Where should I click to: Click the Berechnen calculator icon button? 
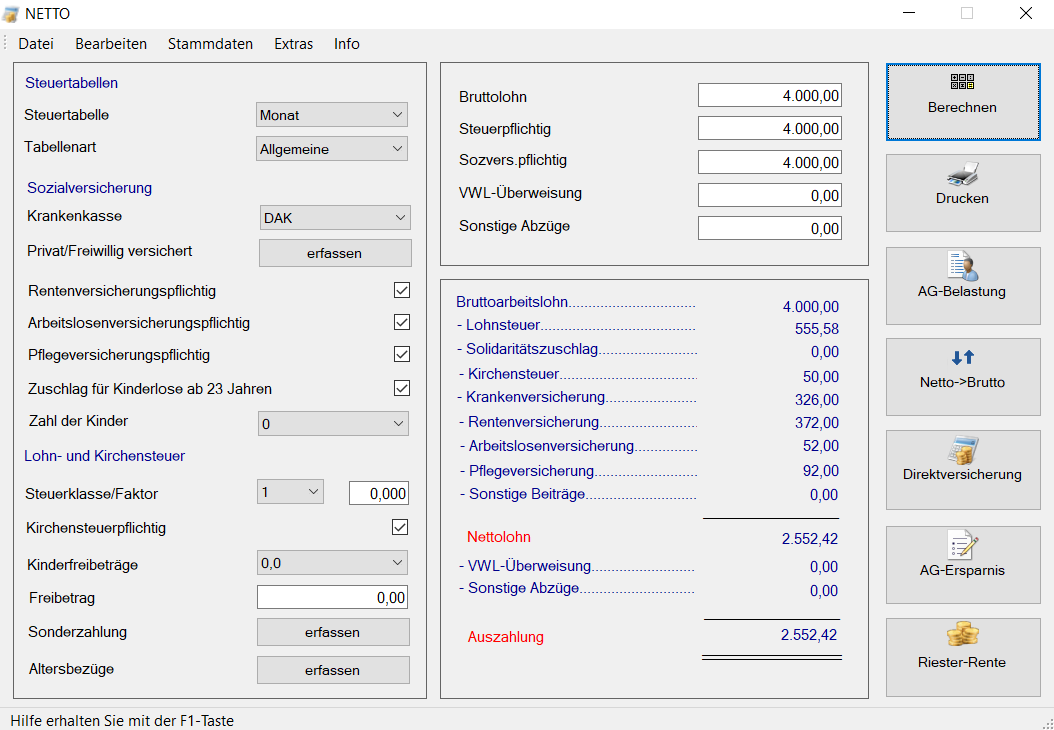962,83
